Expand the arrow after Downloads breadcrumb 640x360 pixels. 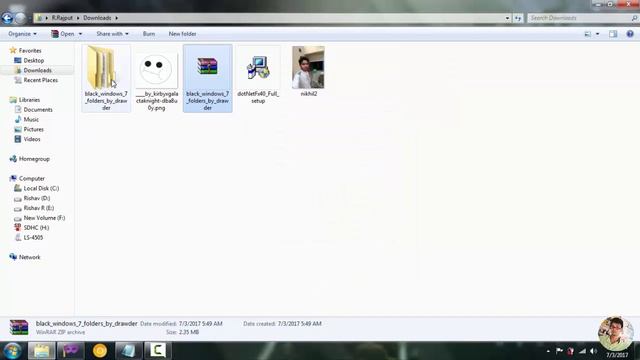coord(116,18)
